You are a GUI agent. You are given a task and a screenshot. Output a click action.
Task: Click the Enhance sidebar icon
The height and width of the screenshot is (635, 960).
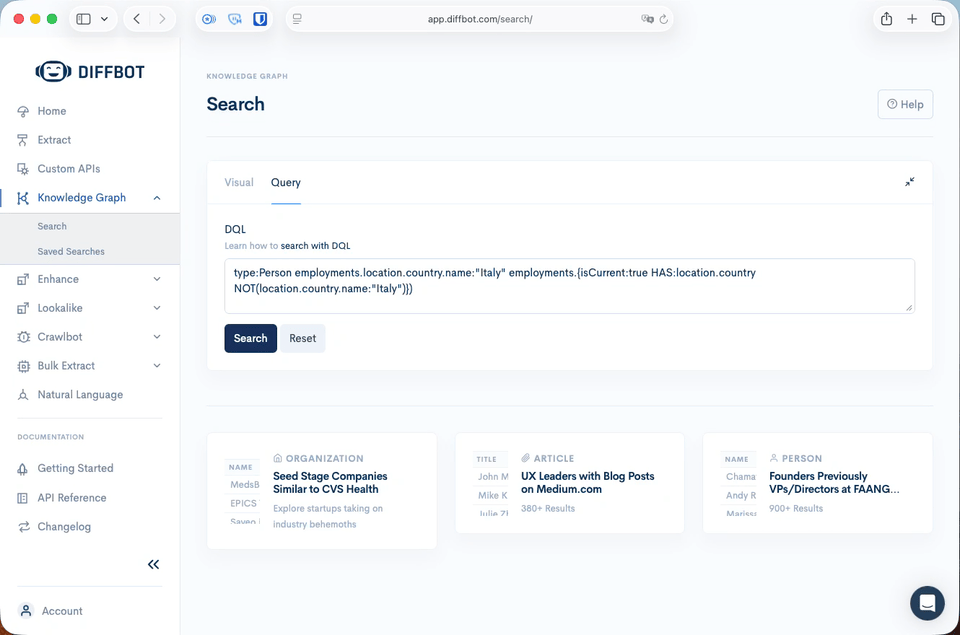click(x=23, y=279)
